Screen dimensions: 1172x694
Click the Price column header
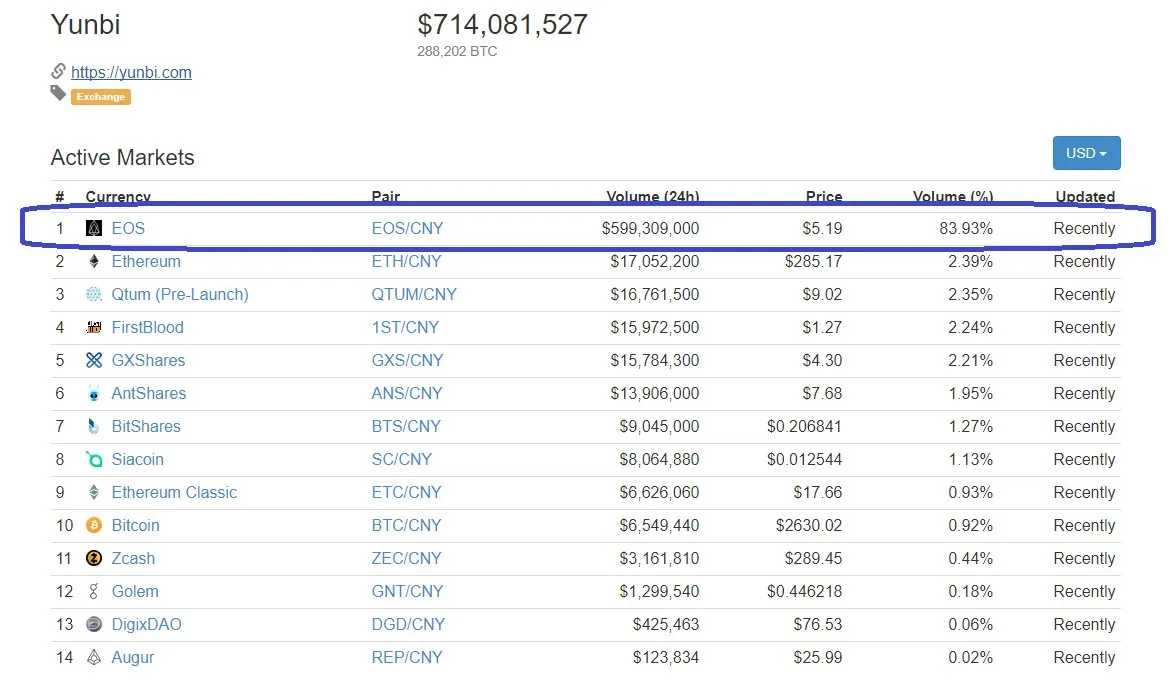(x=824, y=196)
